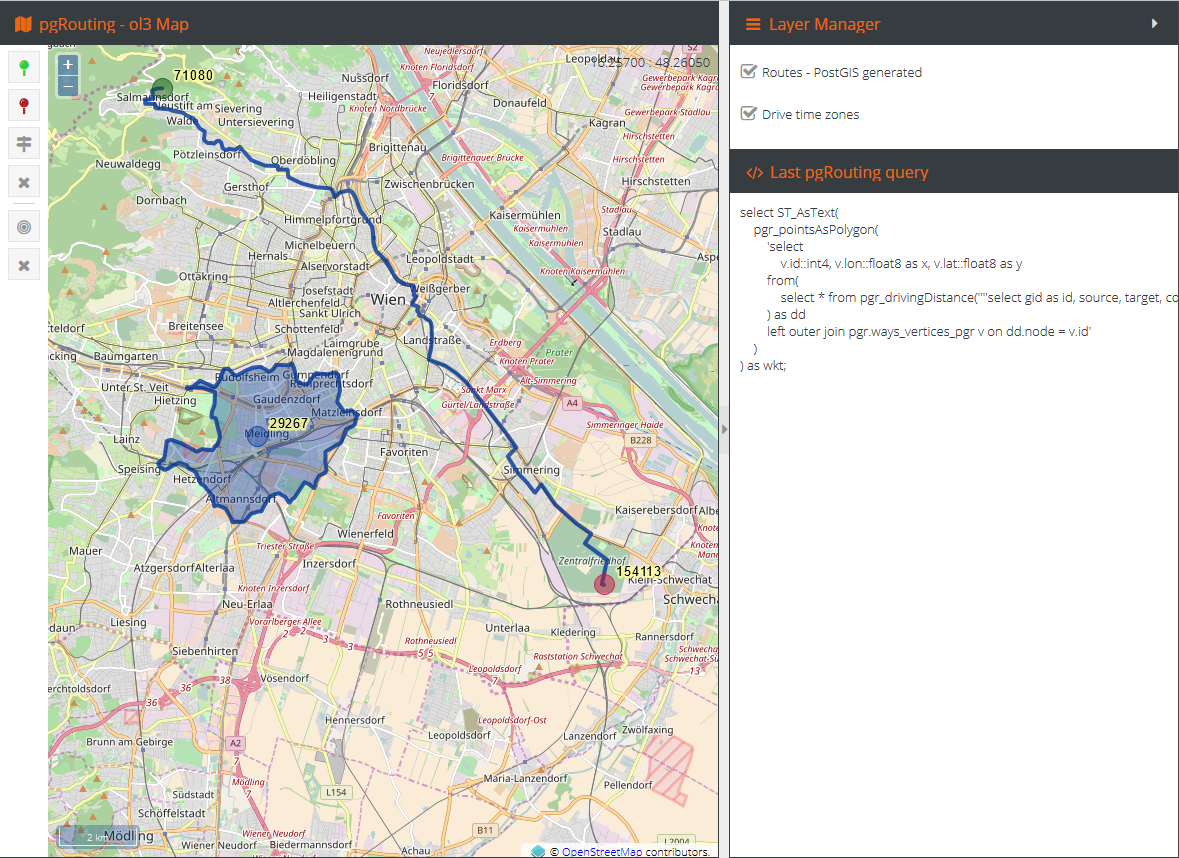Collapse the Layer Manager panel arrow
This screenshot has width=1179, height=858.
[1155, 23]
